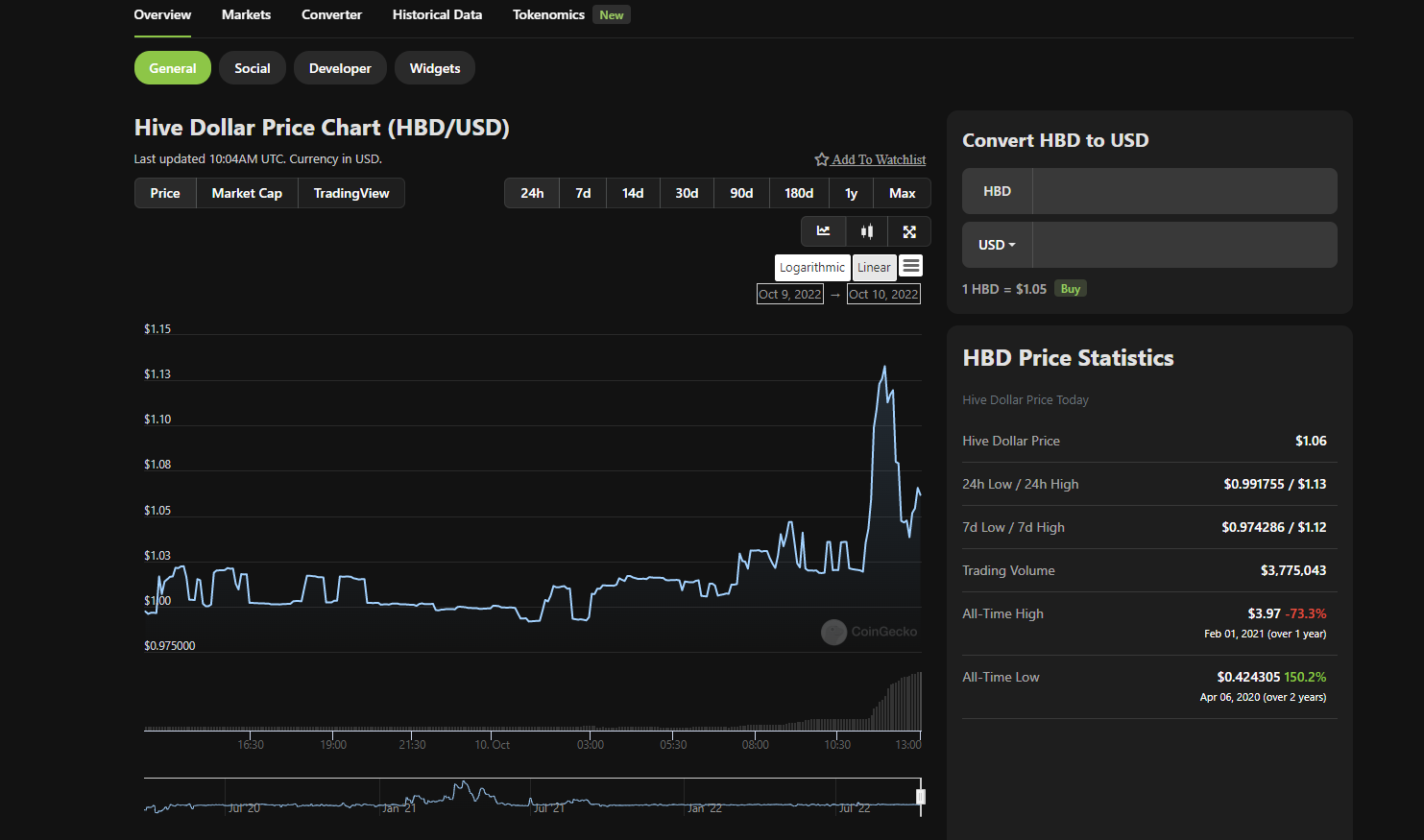
Task: Open the Markets tab
Action: click(x=246, y=14)
